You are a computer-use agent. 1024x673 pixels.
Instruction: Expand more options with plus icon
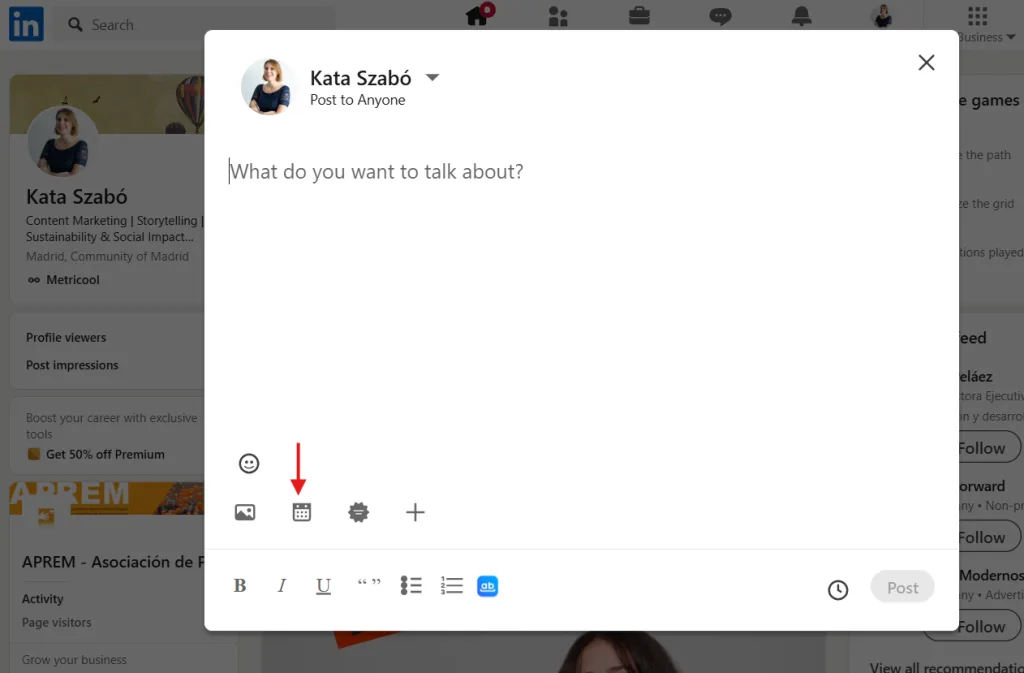coord(415,513)
